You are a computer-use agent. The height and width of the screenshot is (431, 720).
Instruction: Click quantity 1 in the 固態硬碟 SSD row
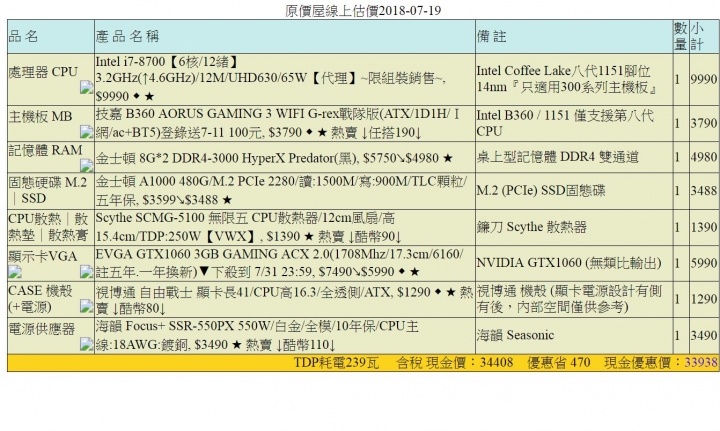pos(677,190)
